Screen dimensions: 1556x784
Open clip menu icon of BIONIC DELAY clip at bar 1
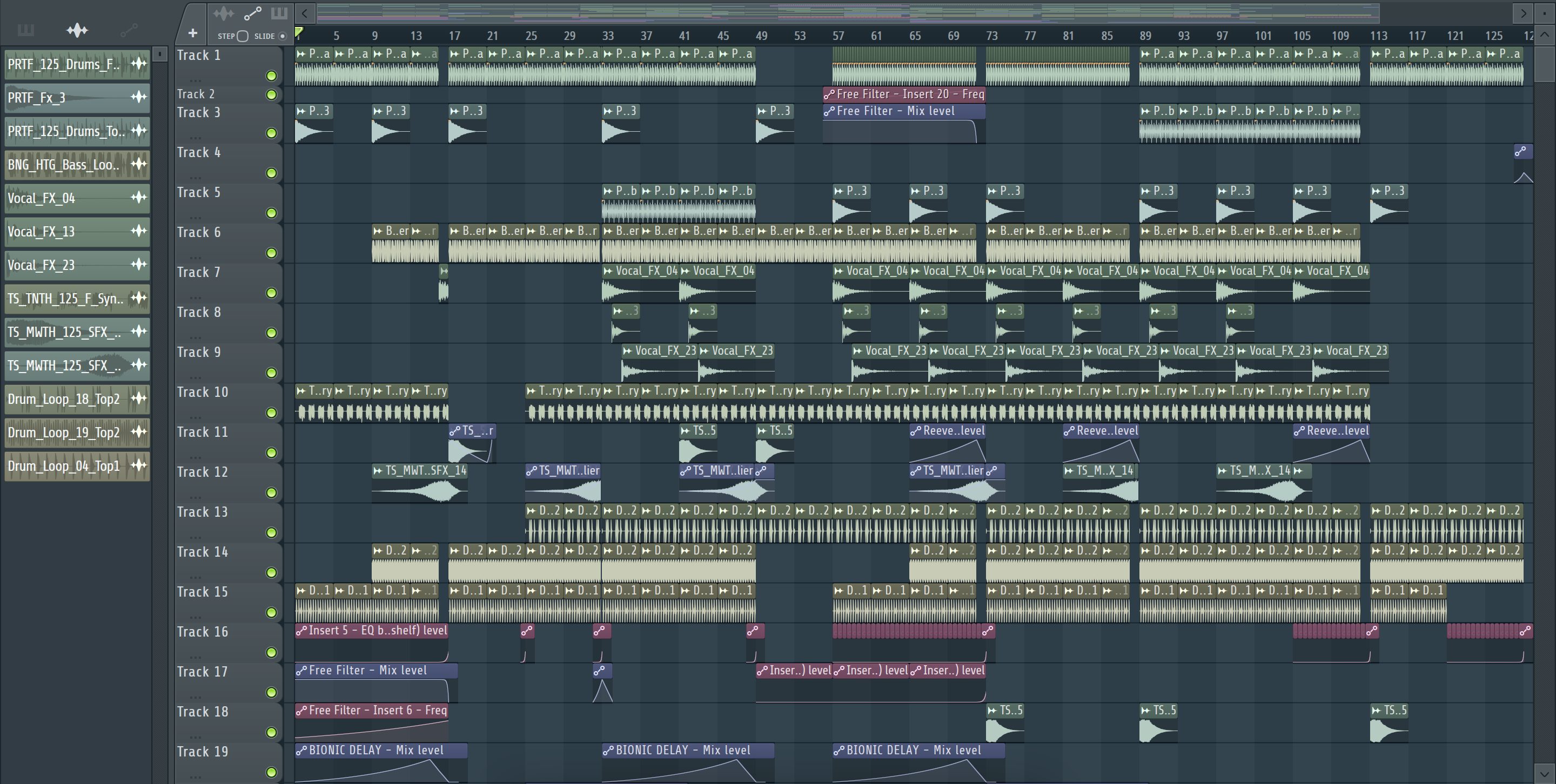[x=301, y=750]
